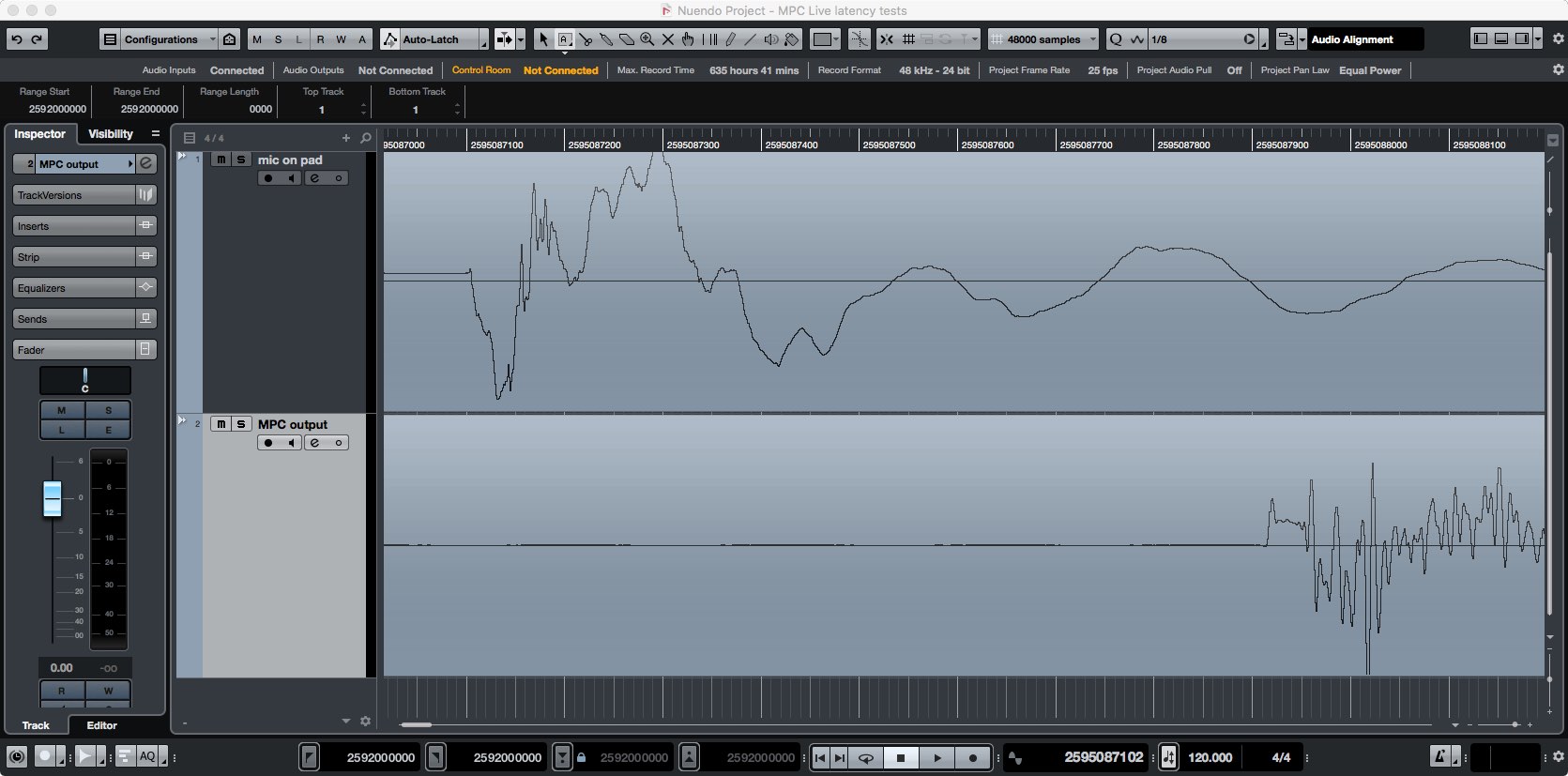The image size is (1568, 776).
Task: Toggle global Mute state button M
Action: [257, 39]
